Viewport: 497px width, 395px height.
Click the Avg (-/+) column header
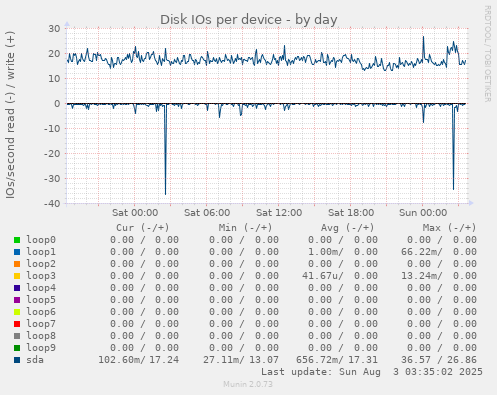(x=347, y=228)
